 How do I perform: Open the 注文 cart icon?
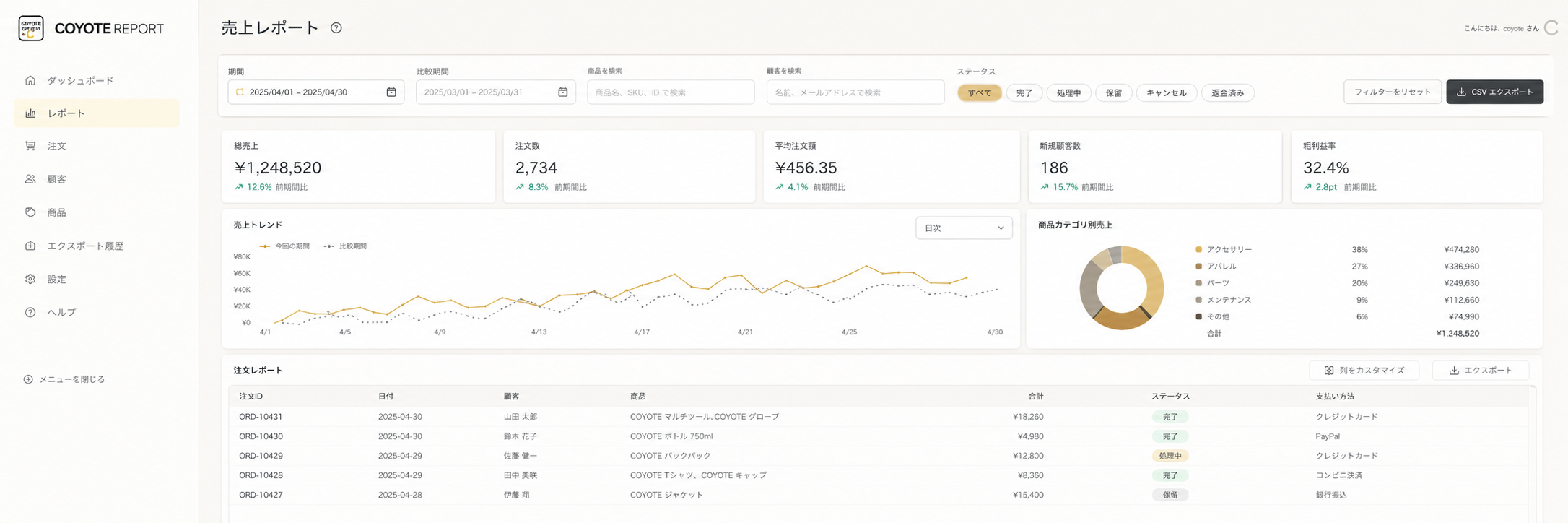pos(30,146)
